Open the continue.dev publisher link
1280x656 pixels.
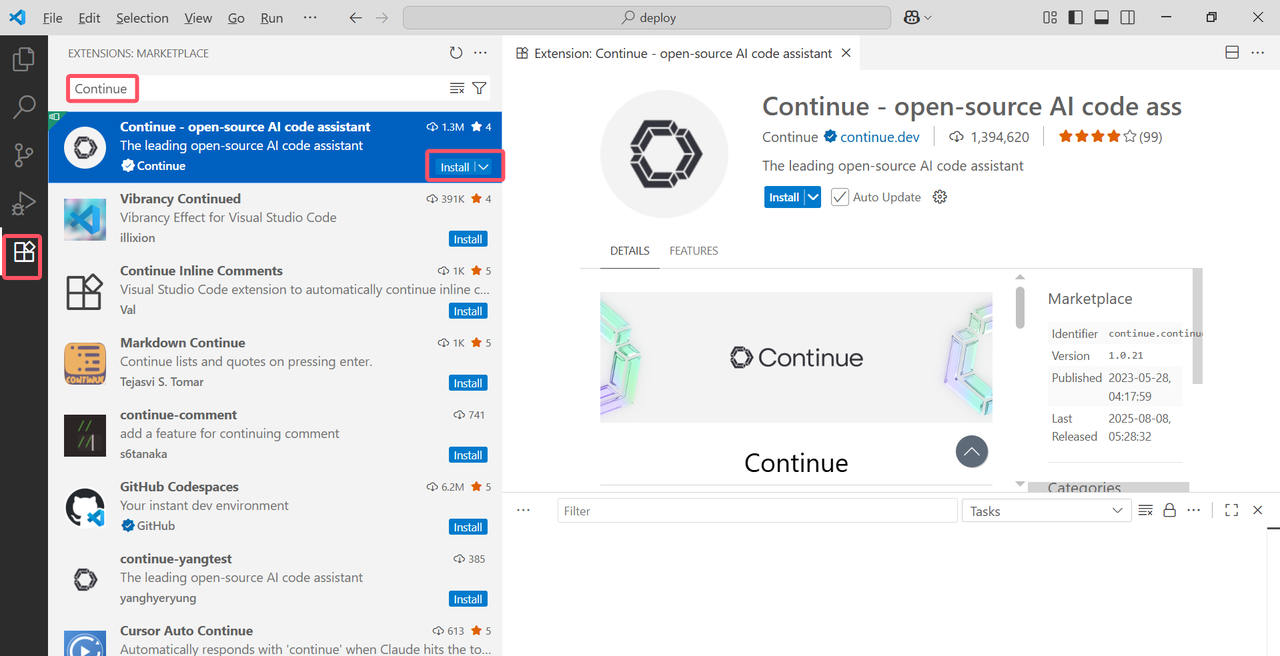click(x=880, y=137)
